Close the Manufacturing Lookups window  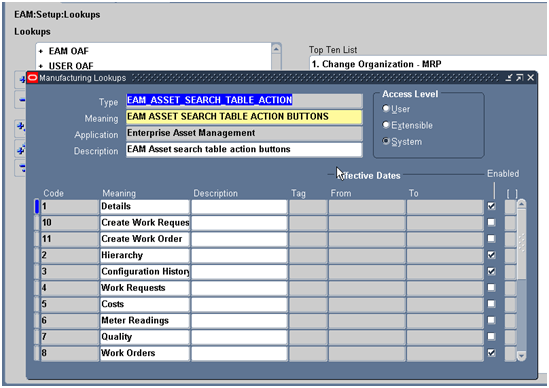pyautogui.click(x=530, y=78)
